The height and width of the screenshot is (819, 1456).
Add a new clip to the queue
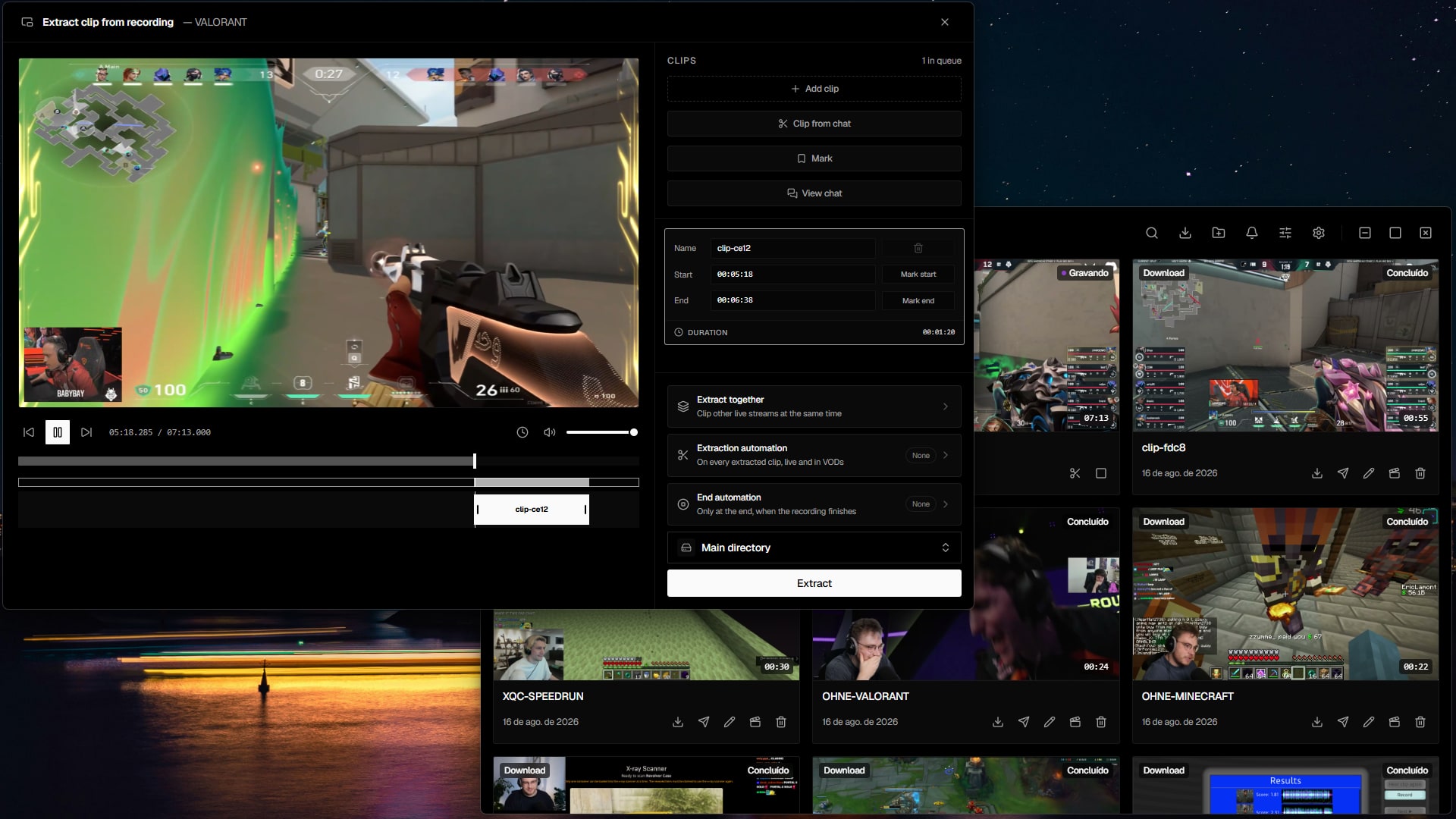(x=814, y=89)
